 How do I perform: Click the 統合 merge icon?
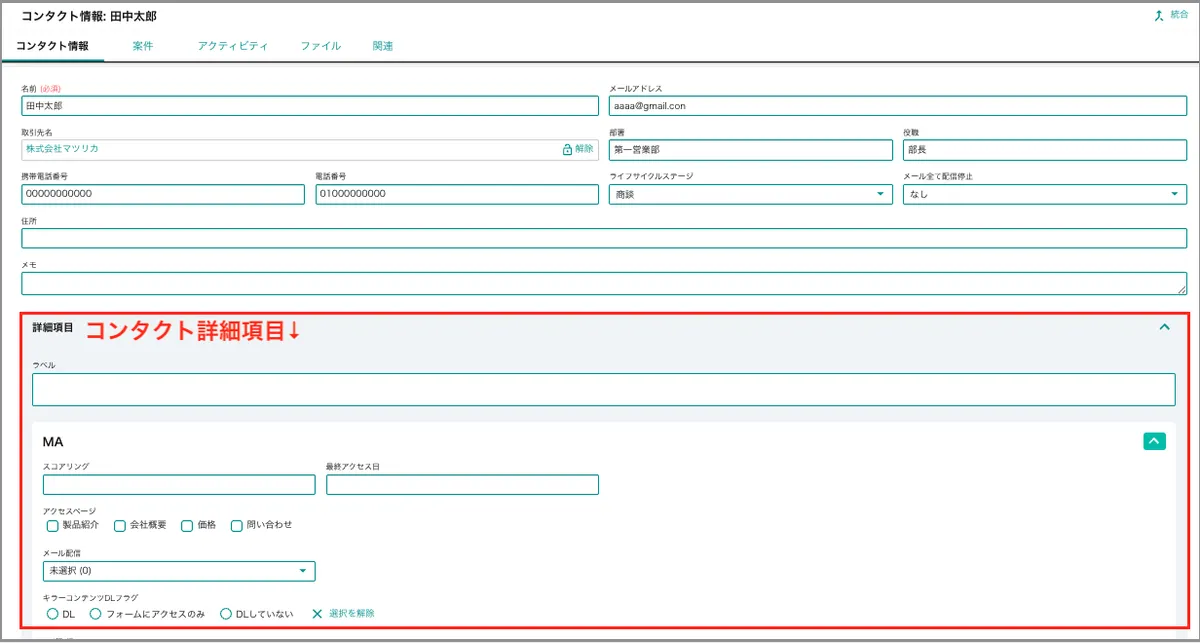(x=1159, y=15)
